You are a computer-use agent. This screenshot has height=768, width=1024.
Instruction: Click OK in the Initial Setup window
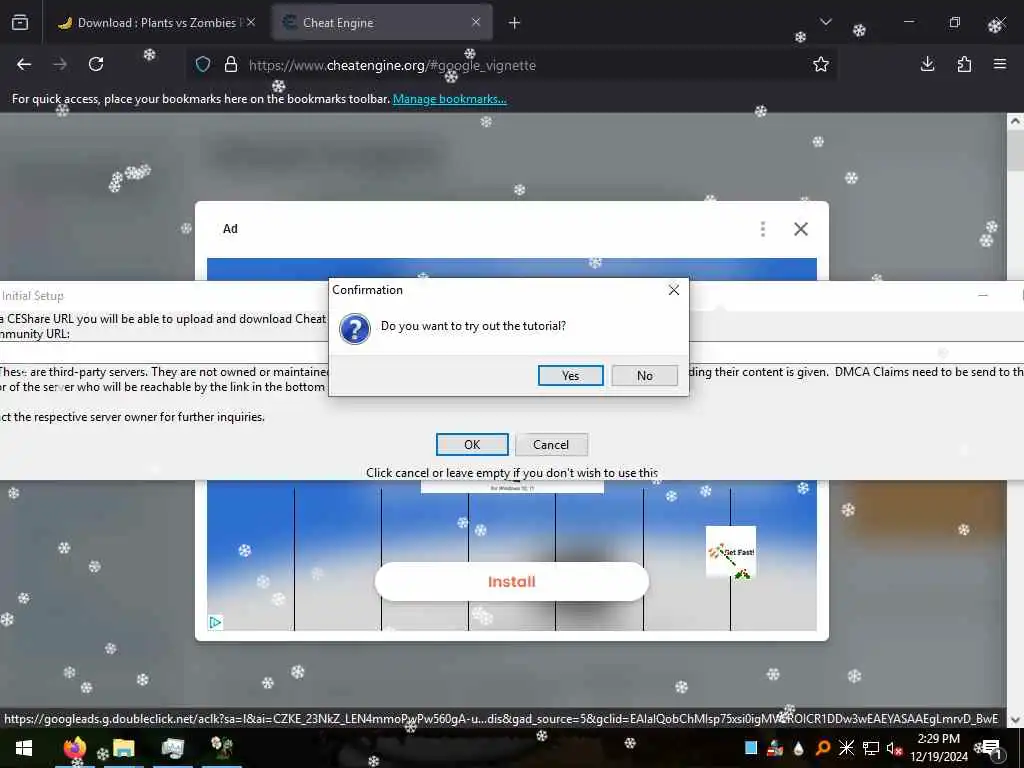(x=472, y=445)
